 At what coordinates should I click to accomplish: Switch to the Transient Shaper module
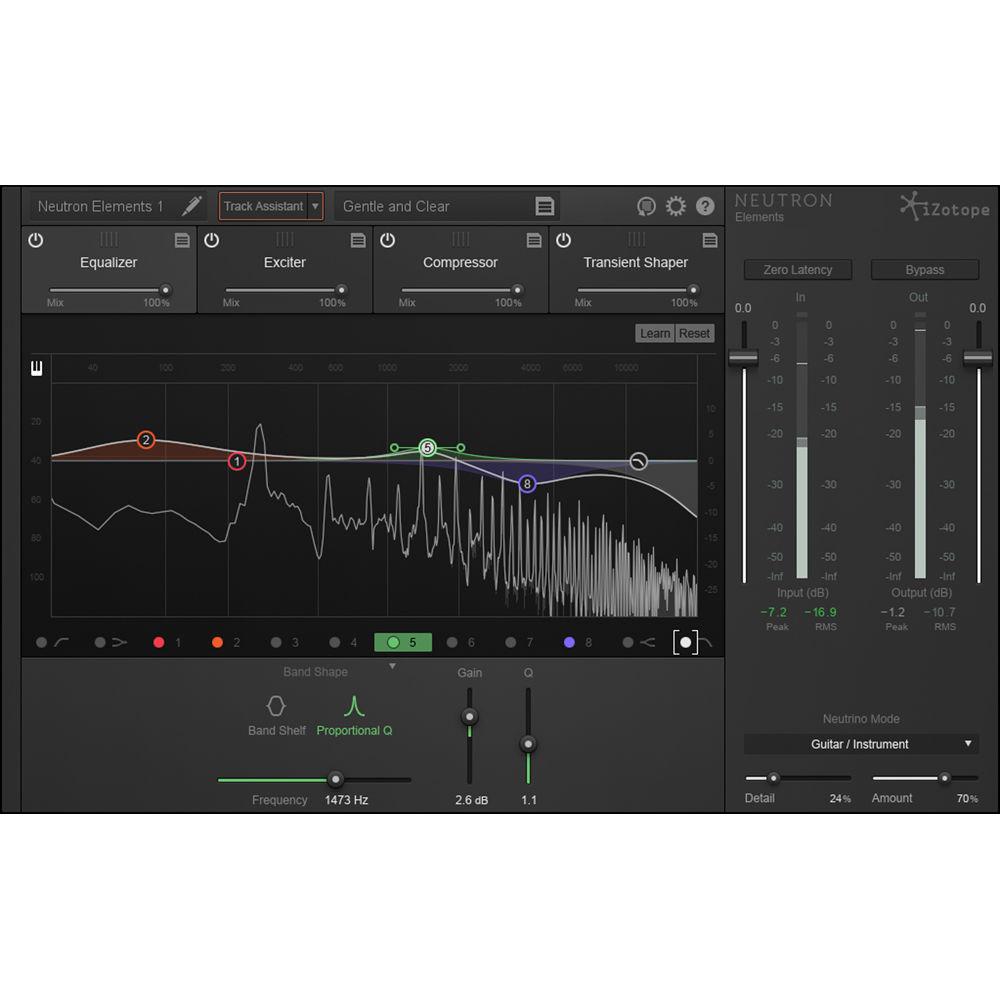pos(636,262)
